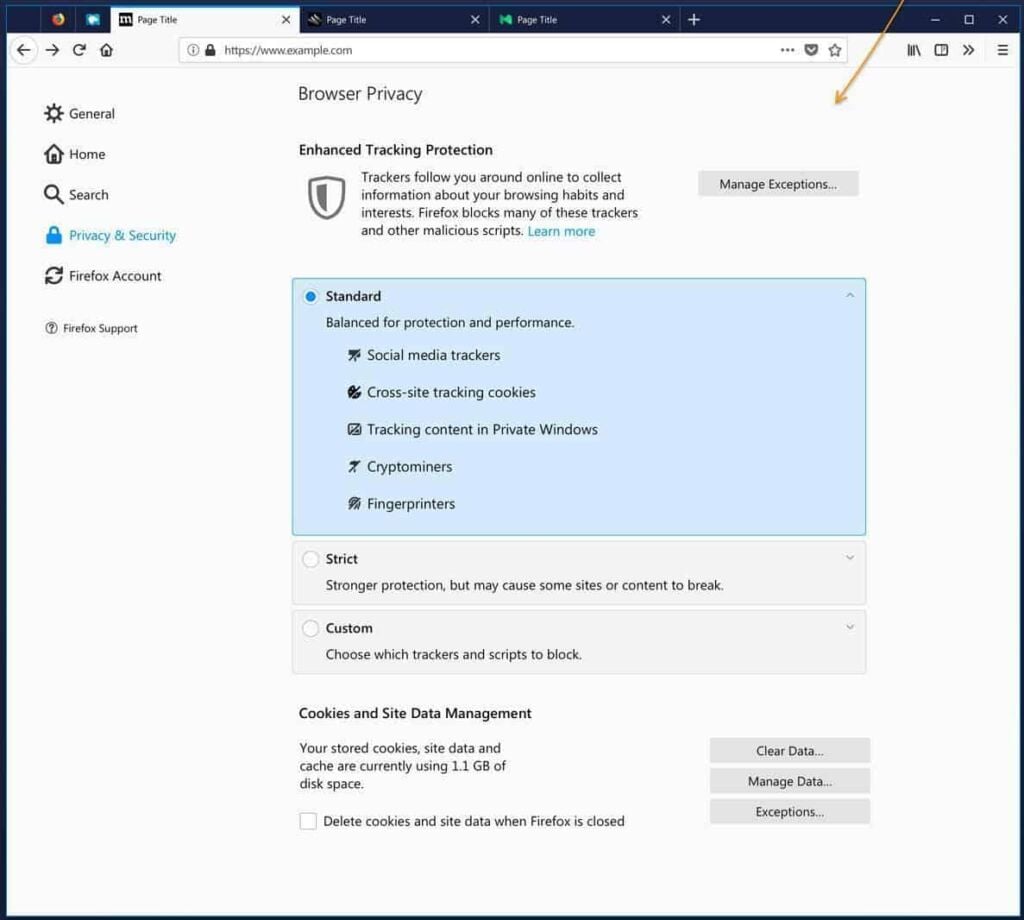Click the Pocket save icon
1024x920 pixels.
click(812, 50)
